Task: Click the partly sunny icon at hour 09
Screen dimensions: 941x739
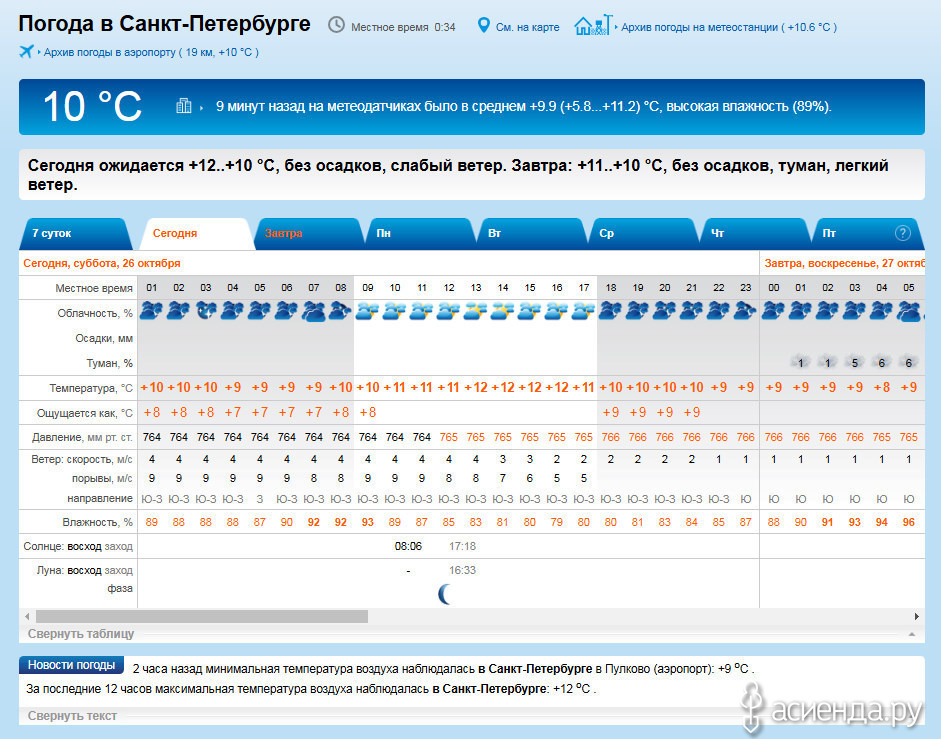Action: click(x=367, y=311)
